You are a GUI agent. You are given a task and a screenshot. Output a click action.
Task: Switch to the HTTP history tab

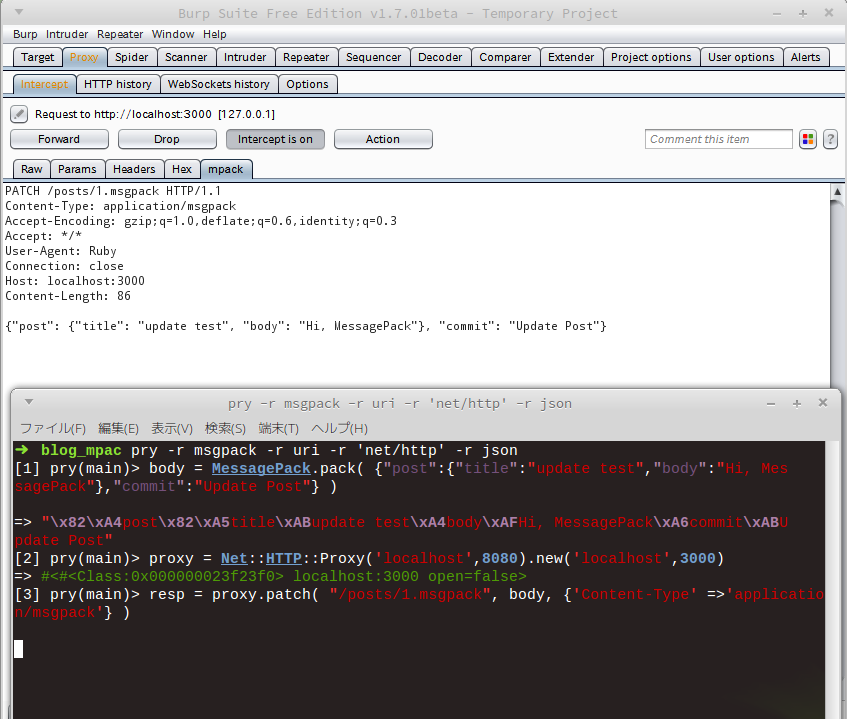click(x=117, y=84)
